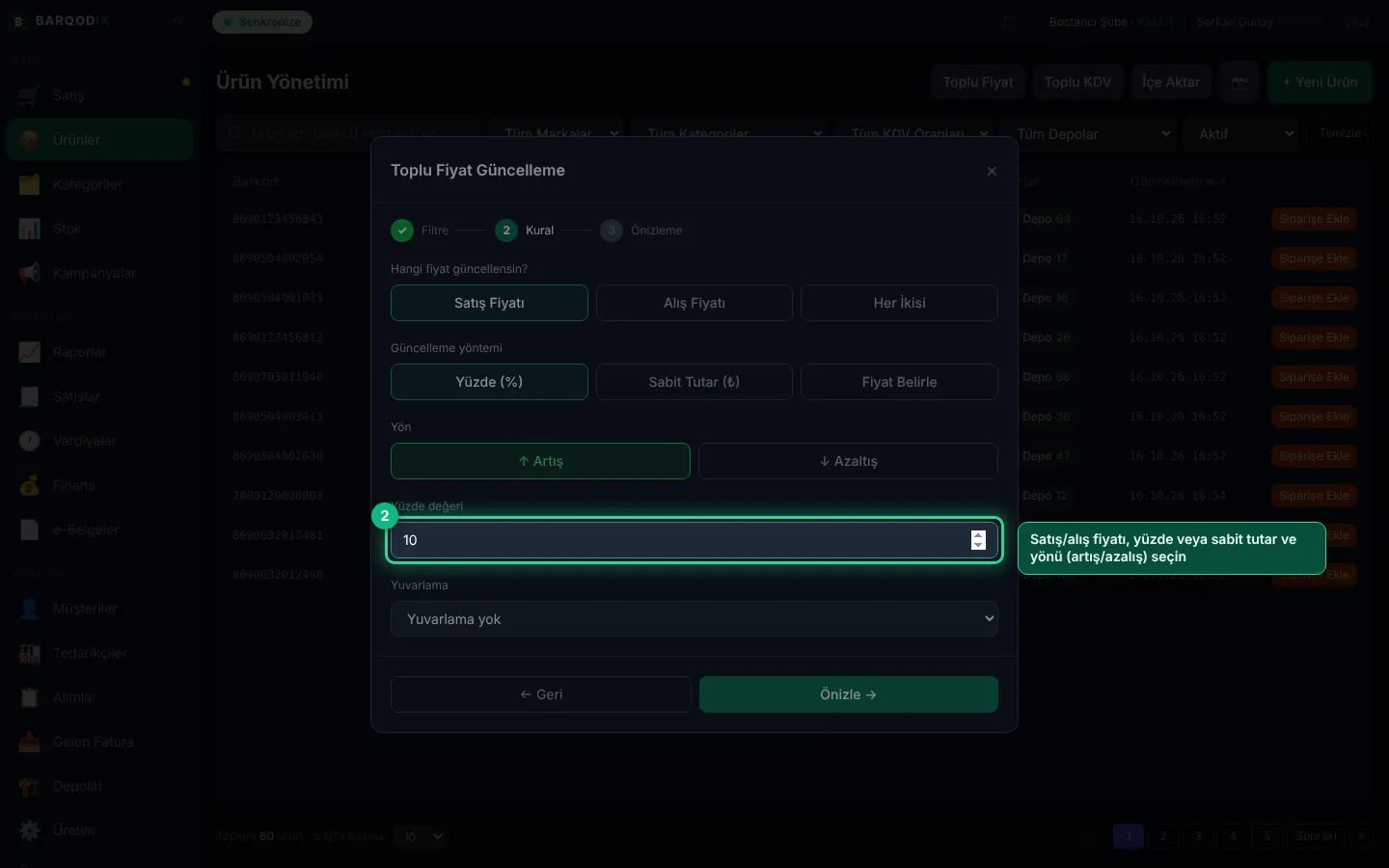
Task: Click the camera icon button beside İçe Aktar
Action: (1239, 82)
